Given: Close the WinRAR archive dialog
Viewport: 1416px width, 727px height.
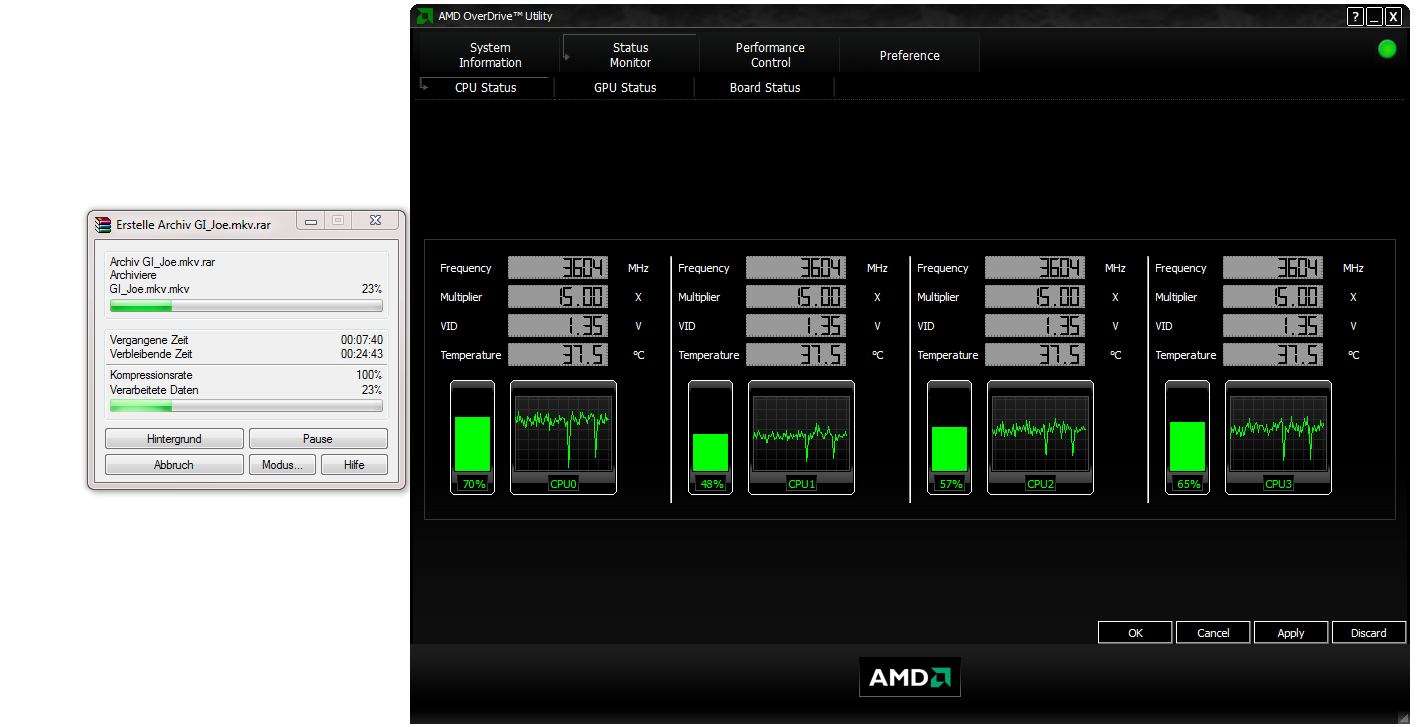Looking at the screenshot, I should coord(374,221).
